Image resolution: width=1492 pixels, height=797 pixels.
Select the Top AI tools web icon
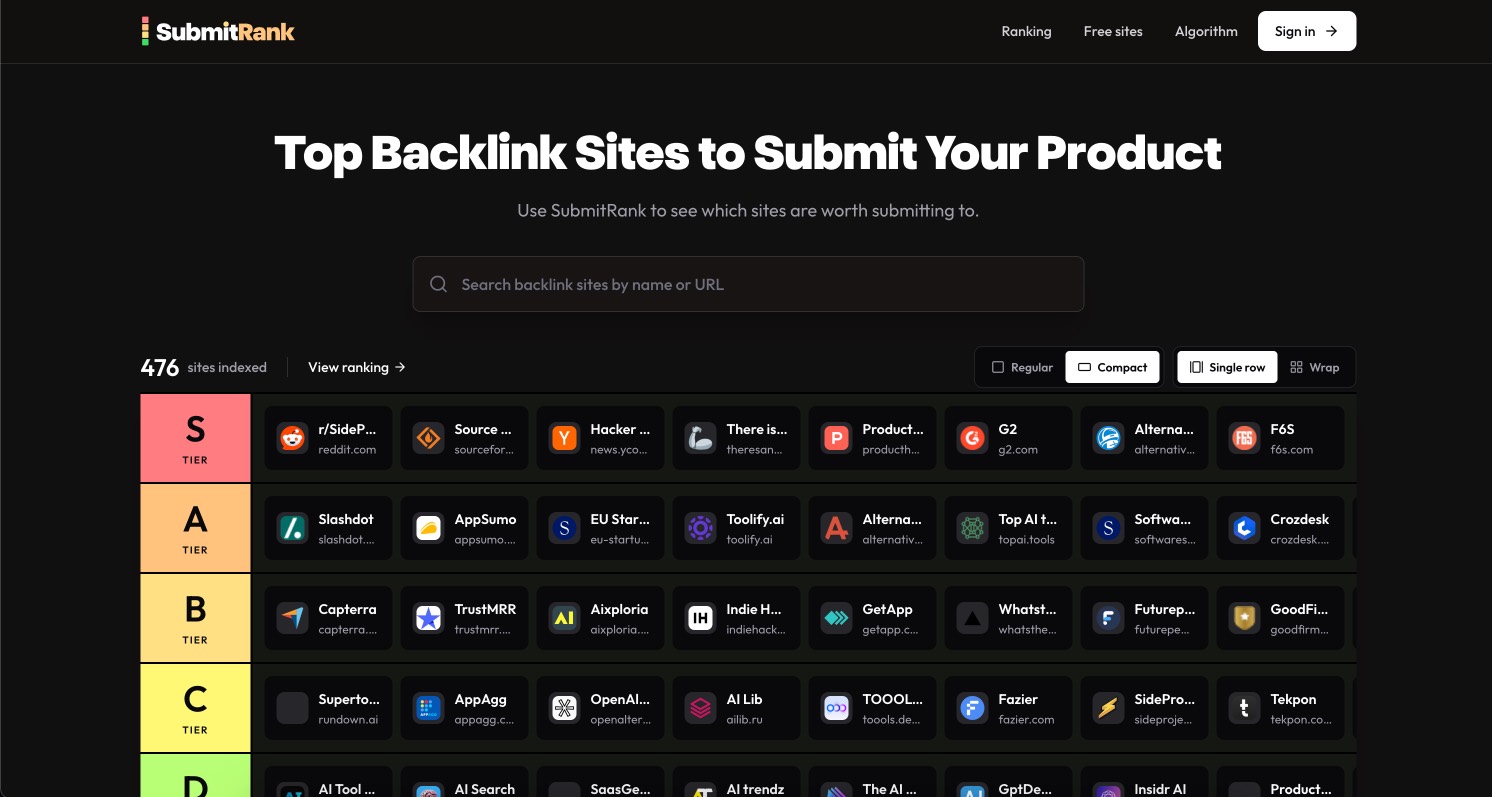[x=973, y=528]
